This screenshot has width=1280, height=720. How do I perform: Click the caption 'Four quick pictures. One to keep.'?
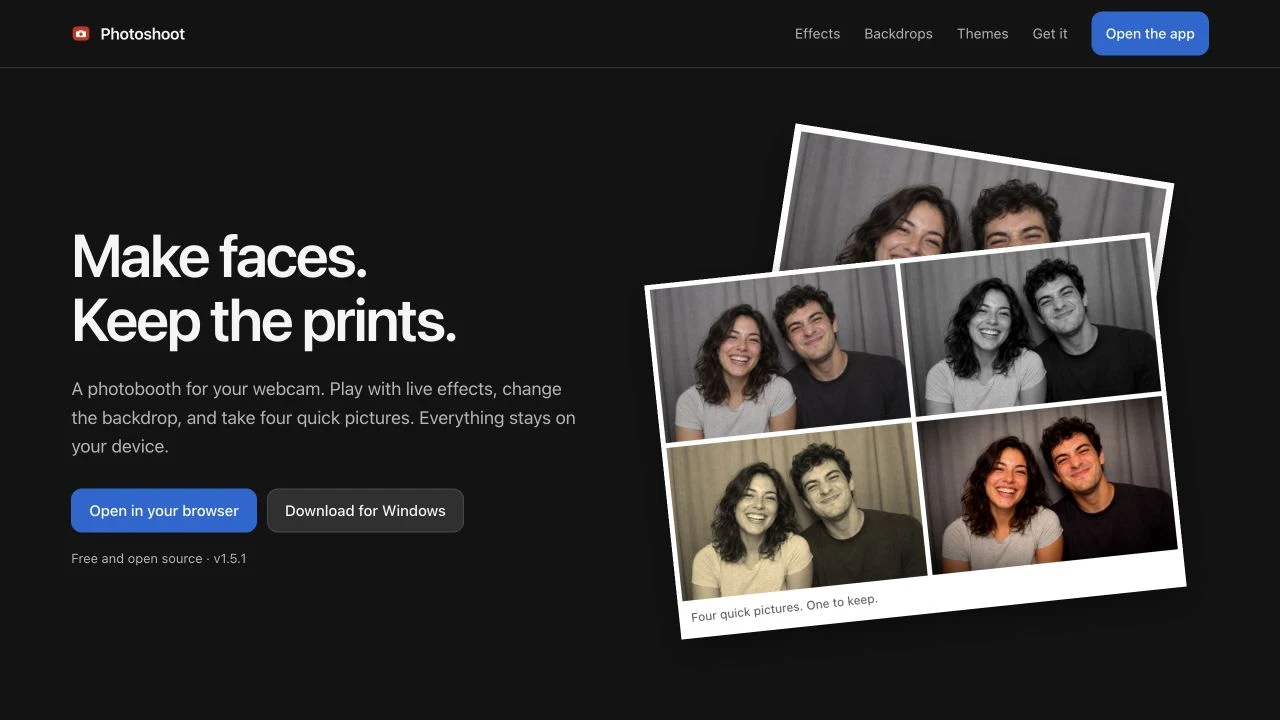pos(784,607)
